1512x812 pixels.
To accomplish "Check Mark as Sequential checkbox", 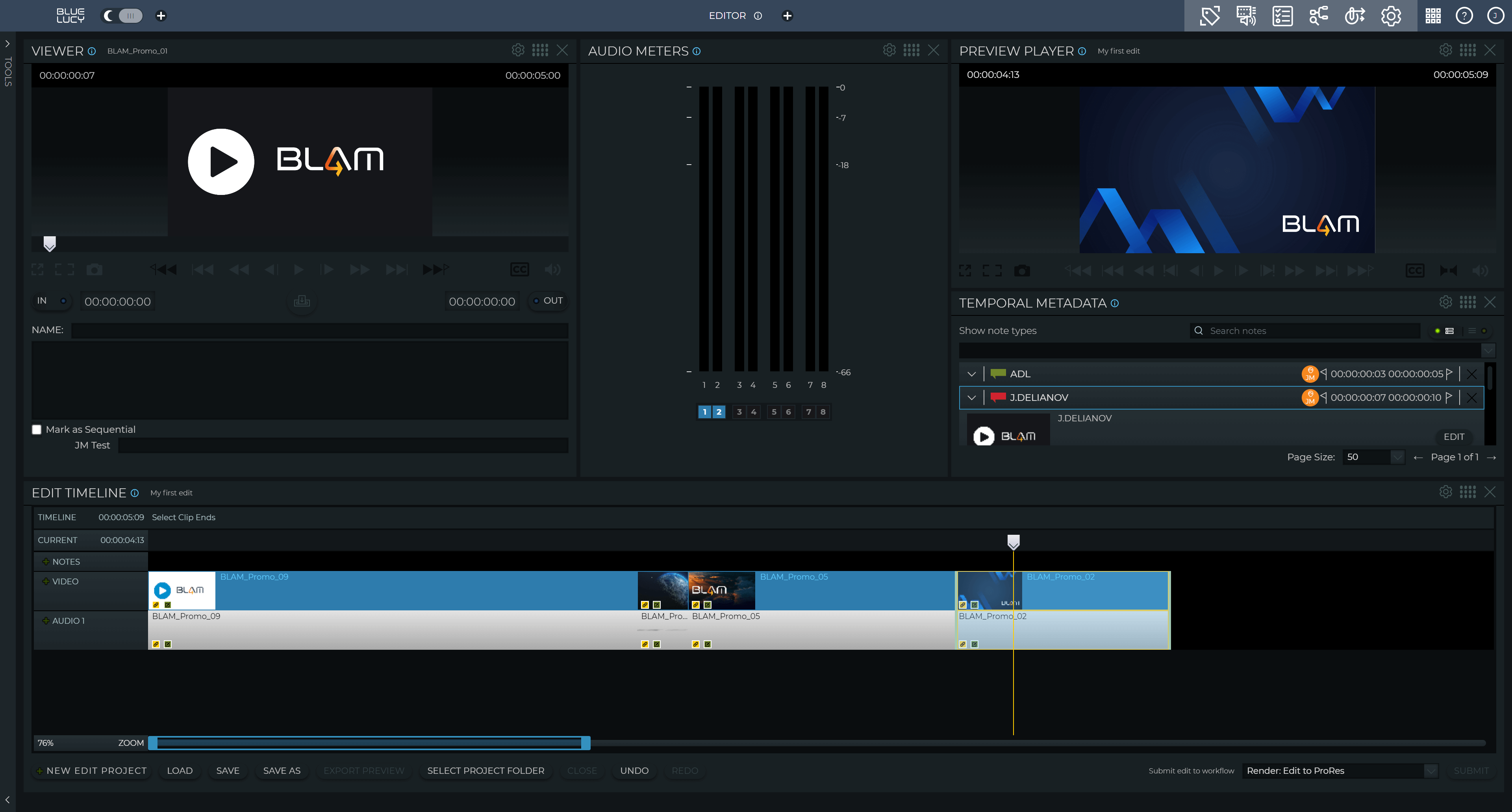I will click(36, 430).
